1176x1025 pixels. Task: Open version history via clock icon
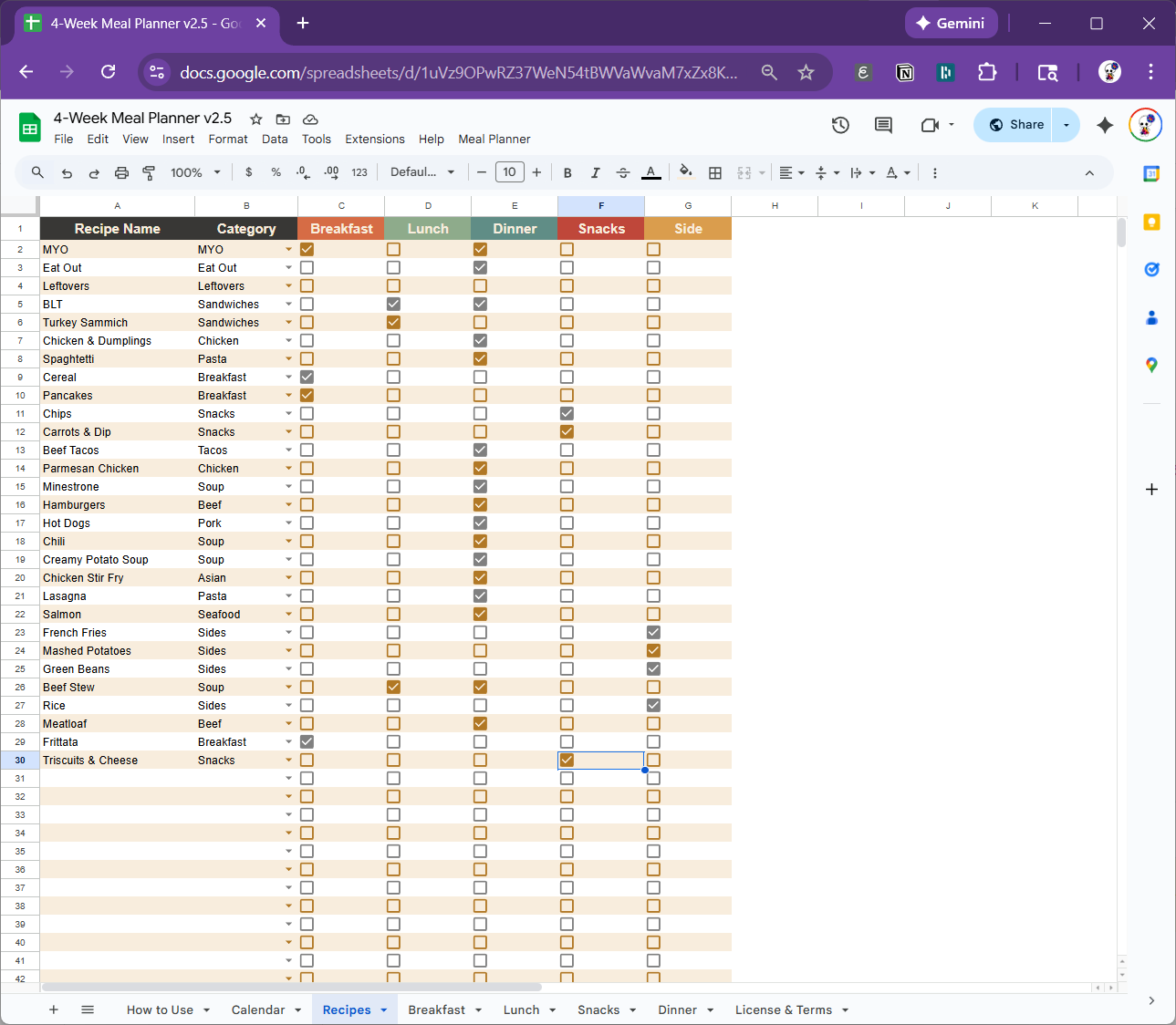840,125
